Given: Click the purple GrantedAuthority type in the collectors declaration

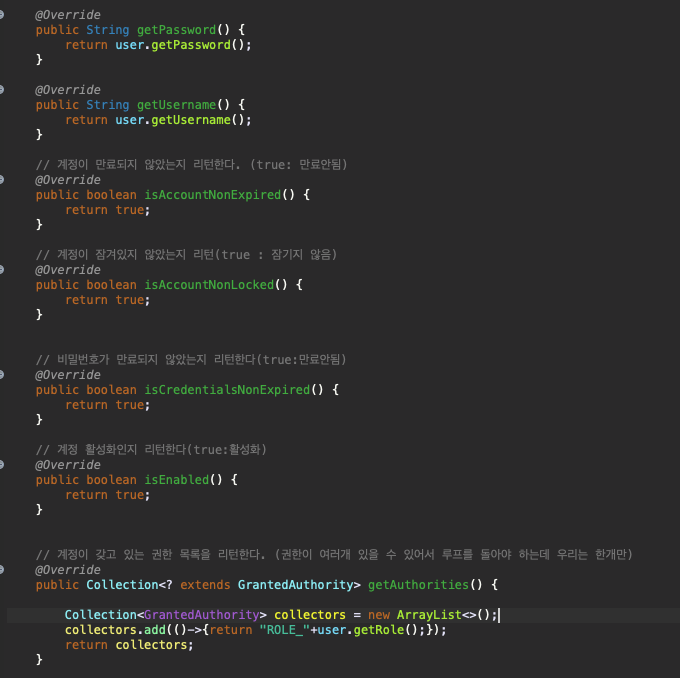Looking at the screenshot, I should tap(202, 615).
